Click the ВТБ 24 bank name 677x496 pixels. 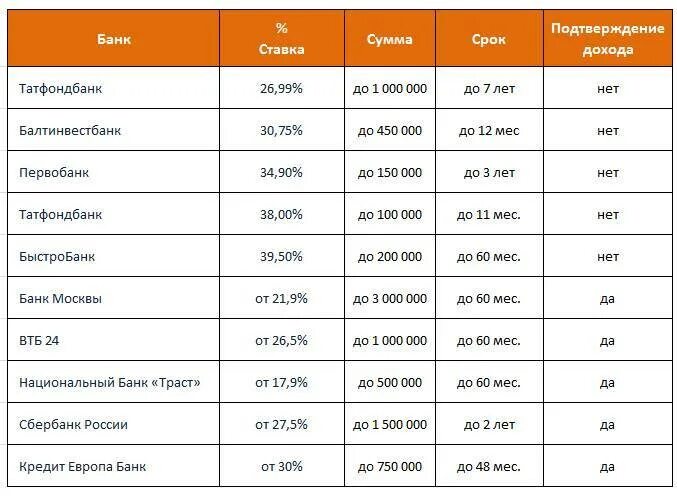click(x=39, y=341)
